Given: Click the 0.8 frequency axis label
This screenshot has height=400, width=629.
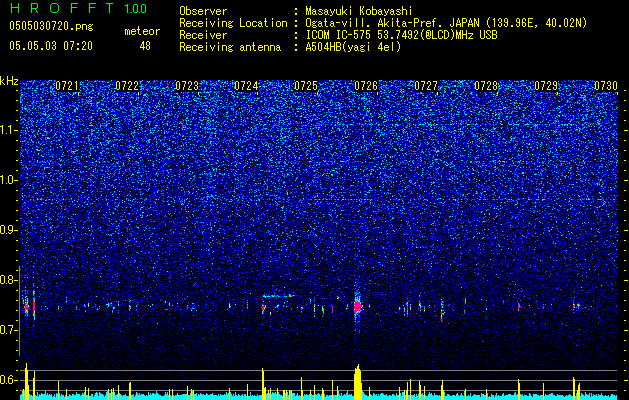Looking at the screenshot, I should [9, 280].
